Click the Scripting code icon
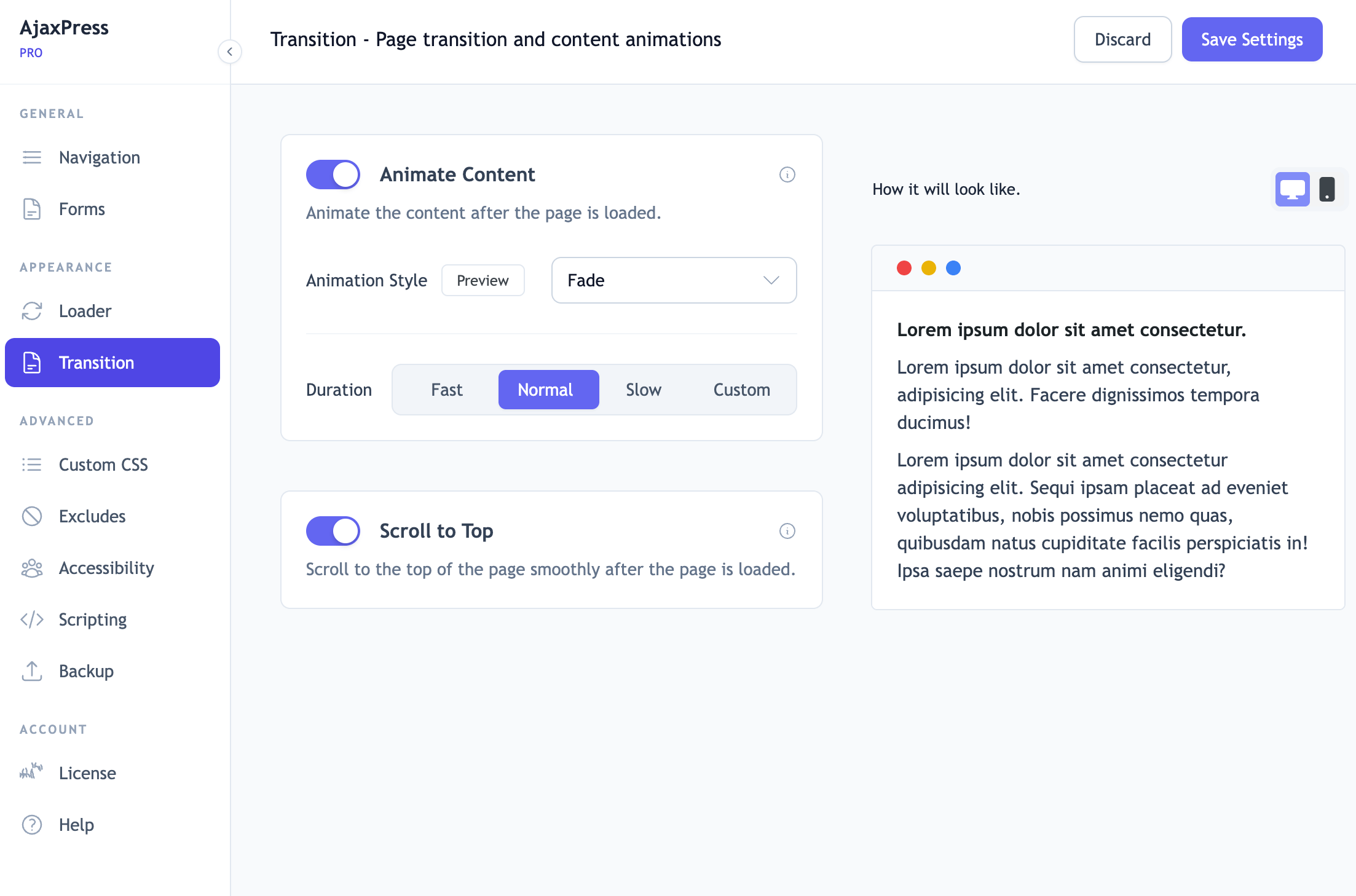 (x=32, y=619)
